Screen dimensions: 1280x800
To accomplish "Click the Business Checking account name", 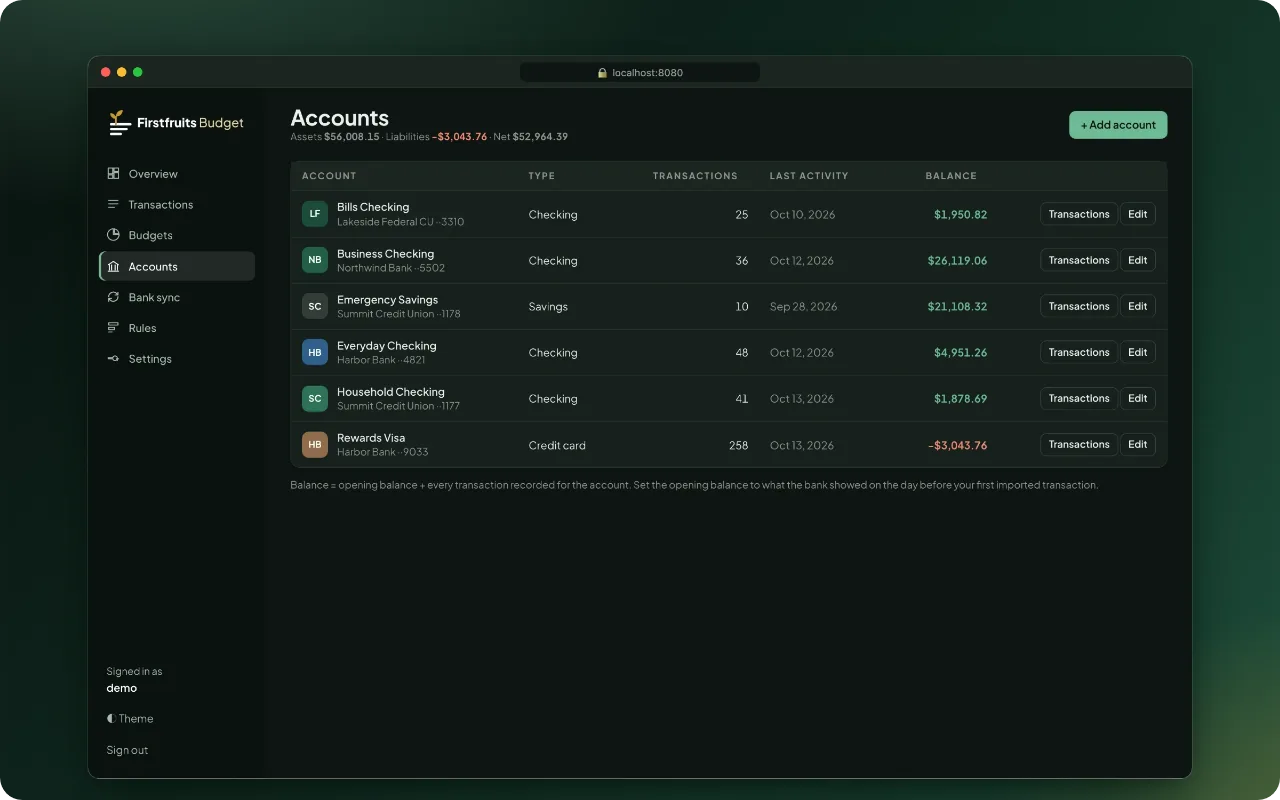I will click(385, 254).
